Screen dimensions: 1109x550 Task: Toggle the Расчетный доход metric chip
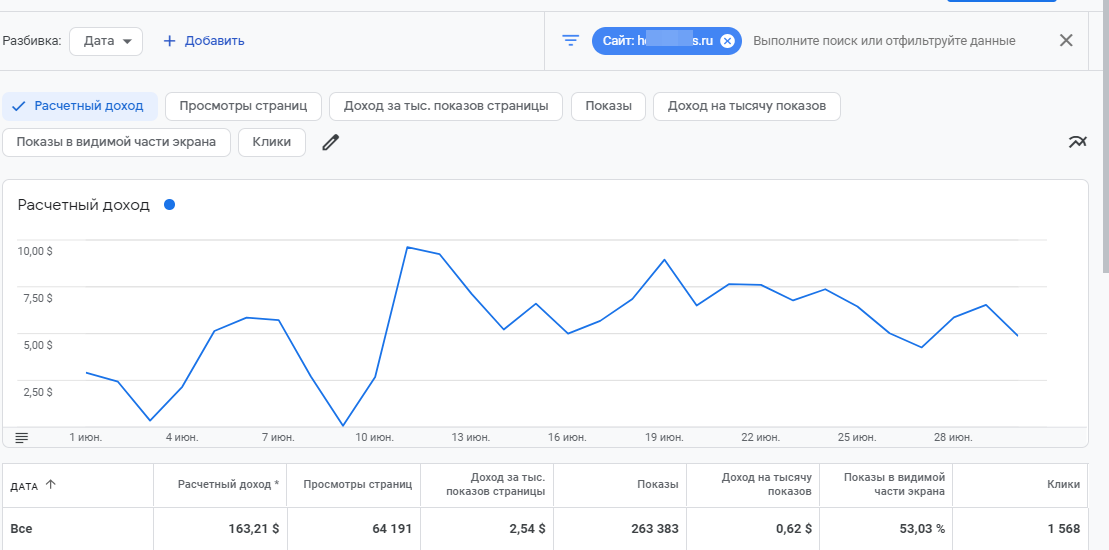click(80, 106)
